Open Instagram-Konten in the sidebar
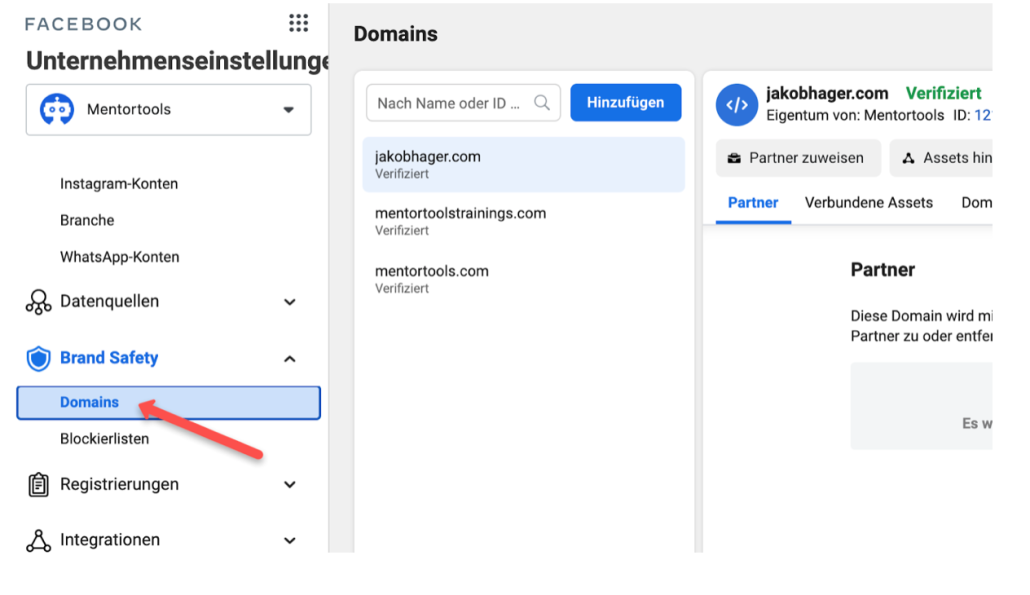The image size is (1030, 595). point(119,184)
